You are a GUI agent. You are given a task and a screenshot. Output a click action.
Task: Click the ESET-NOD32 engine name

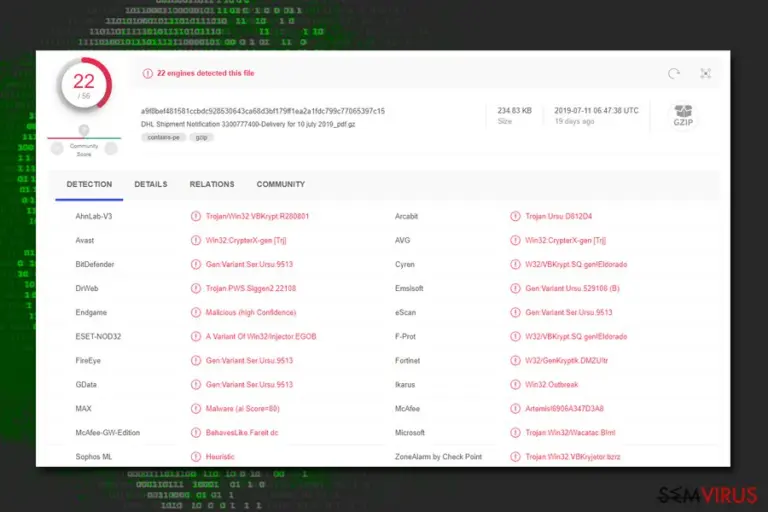(x=98, y=336)
